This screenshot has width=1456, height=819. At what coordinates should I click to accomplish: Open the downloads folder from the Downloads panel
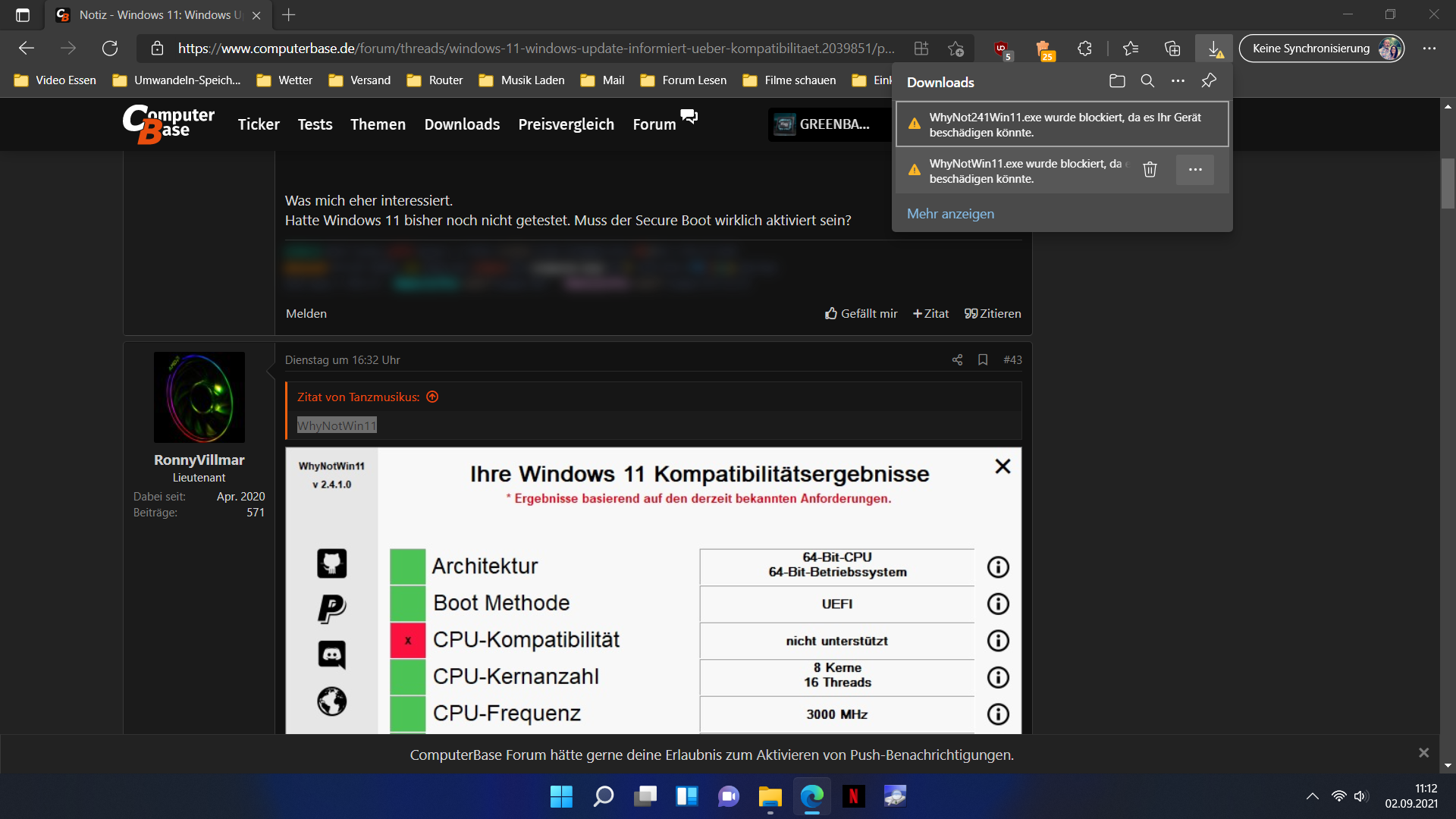point(1117,81)
